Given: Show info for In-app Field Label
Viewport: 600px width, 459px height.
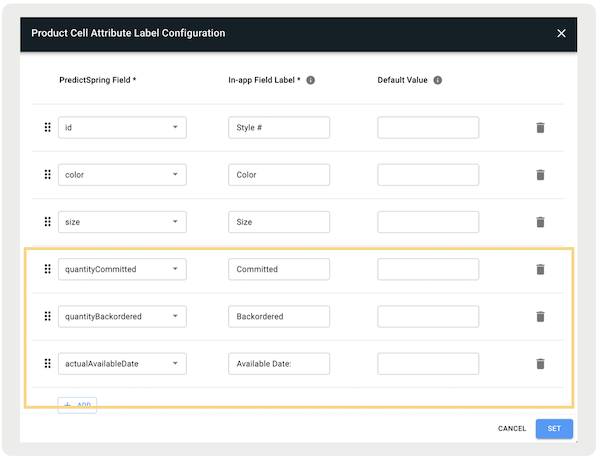Looking at the screenshot, I should (x=311, y=80).
